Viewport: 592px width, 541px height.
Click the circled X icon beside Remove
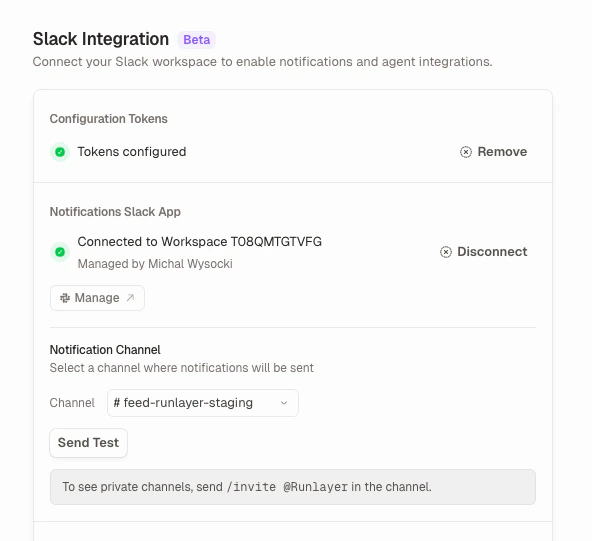click(x=466, y=152)
